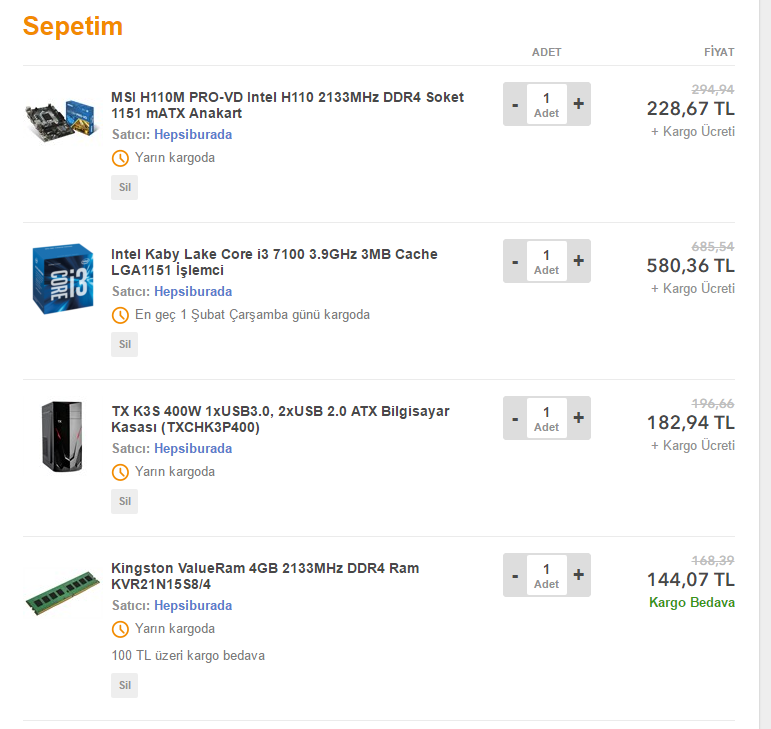The height and width of the screenshot is (729, 771).
Task: Increase MSI H110M motherboard quantity
Action: point(578,104)
